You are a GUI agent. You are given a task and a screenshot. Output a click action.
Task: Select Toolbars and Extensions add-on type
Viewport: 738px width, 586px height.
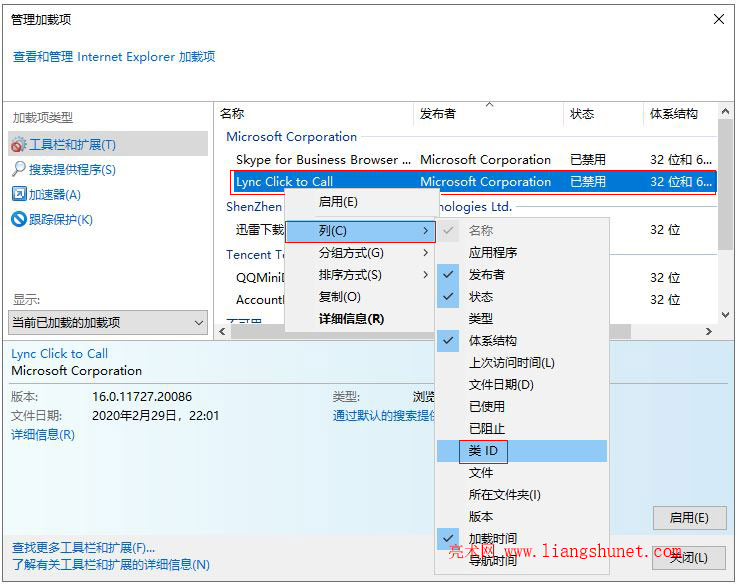(108, 144)
